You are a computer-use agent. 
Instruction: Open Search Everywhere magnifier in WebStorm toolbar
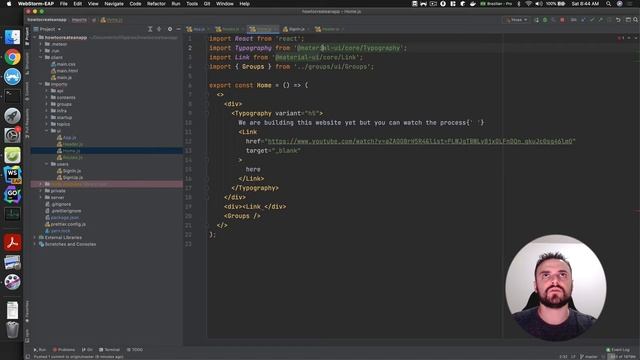636,20
